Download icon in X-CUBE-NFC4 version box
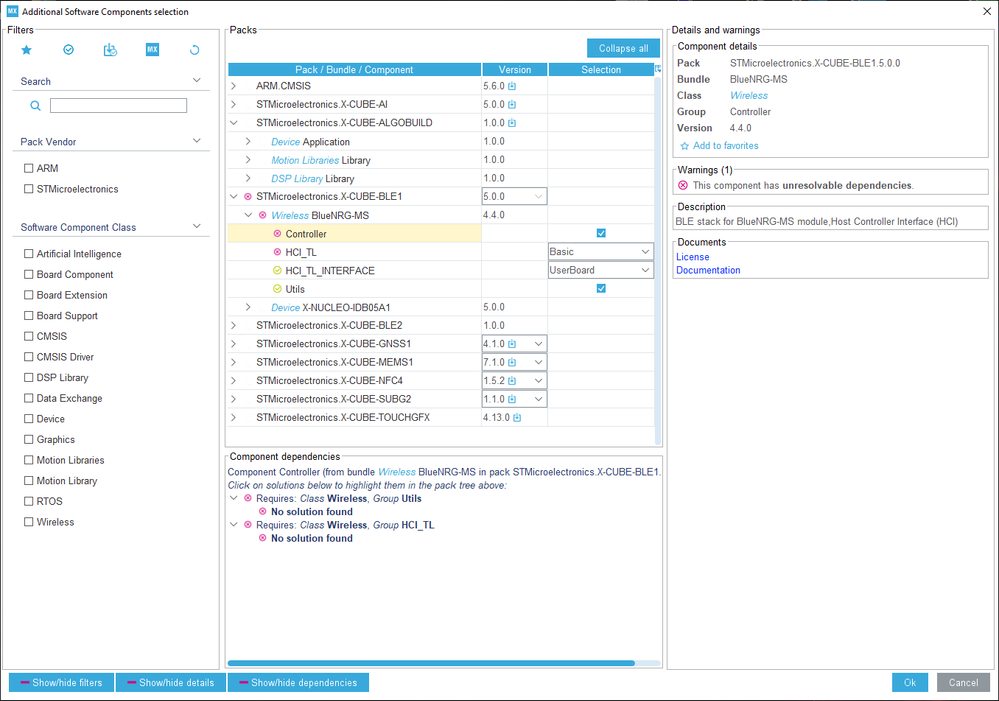The height and width of the screenshot is (701, 999). (512, 381)
